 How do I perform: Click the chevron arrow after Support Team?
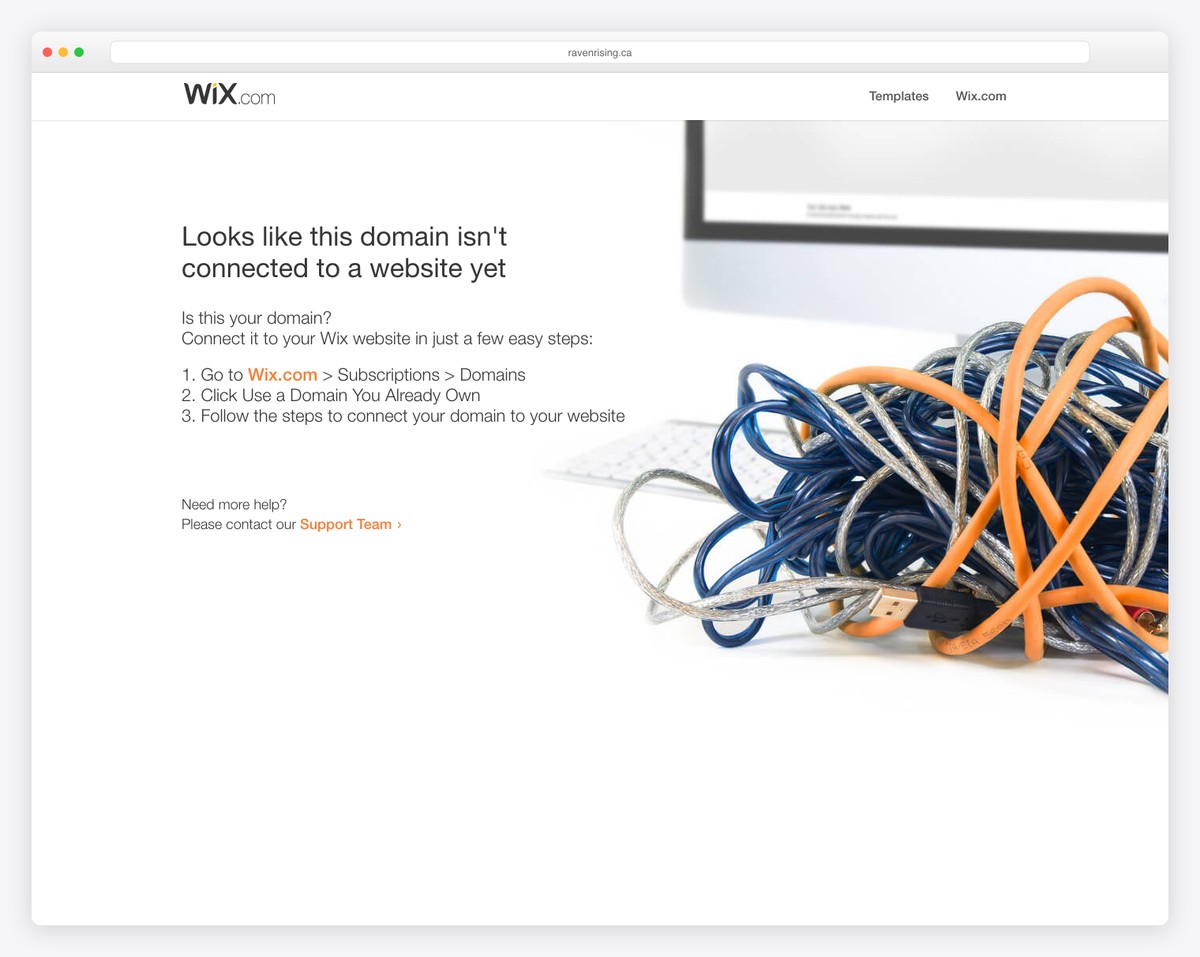[399, 524]
